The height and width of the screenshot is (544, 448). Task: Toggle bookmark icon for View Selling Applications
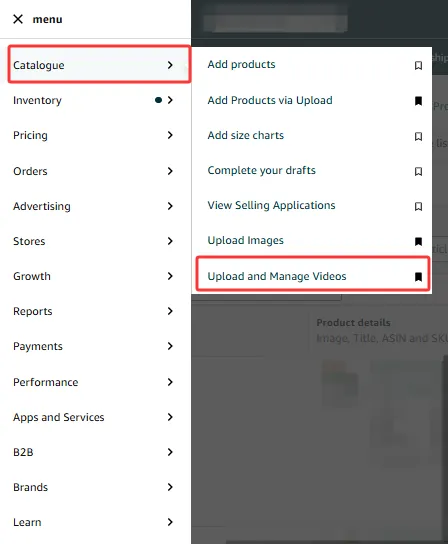click(419, 206)
